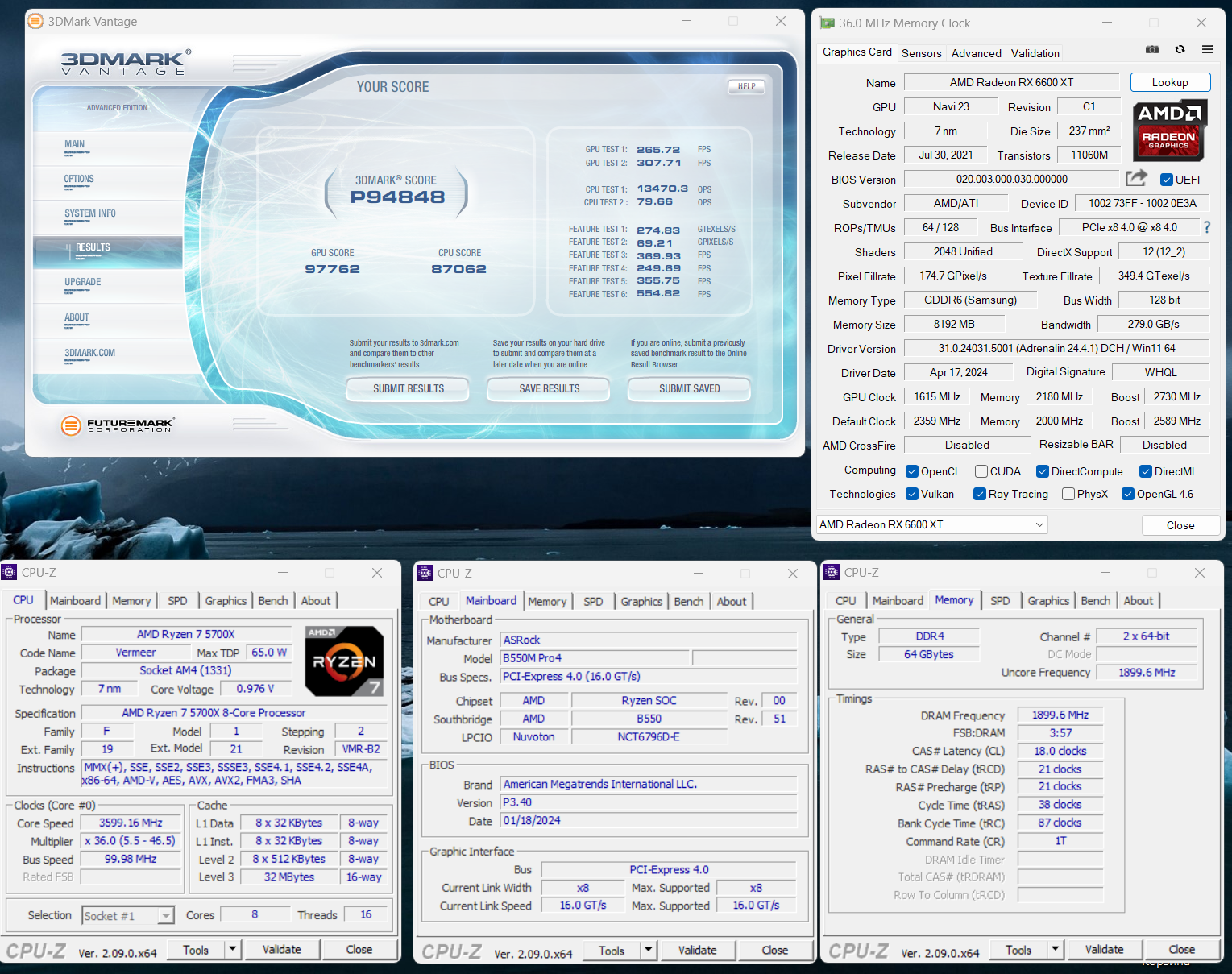The height and width of the screenshot is (974, 1232).
Task: Click the GPU-Z title bar app icon
Action: [827, 23]
